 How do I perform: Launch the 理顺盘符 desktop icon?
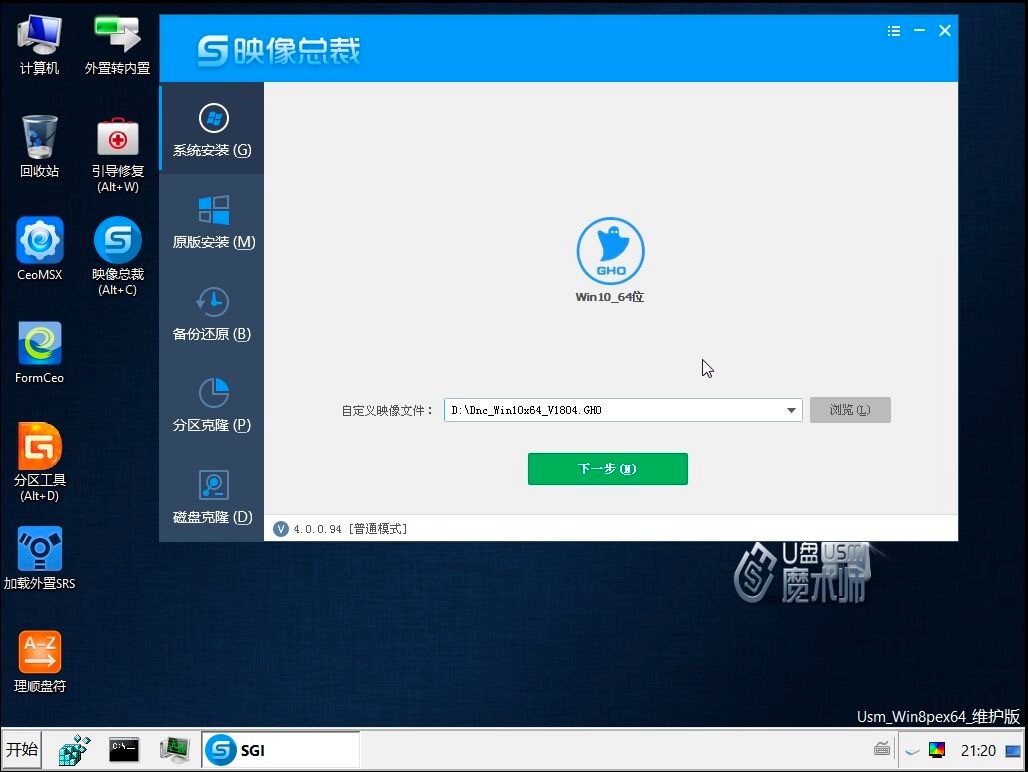coord(40,662)
